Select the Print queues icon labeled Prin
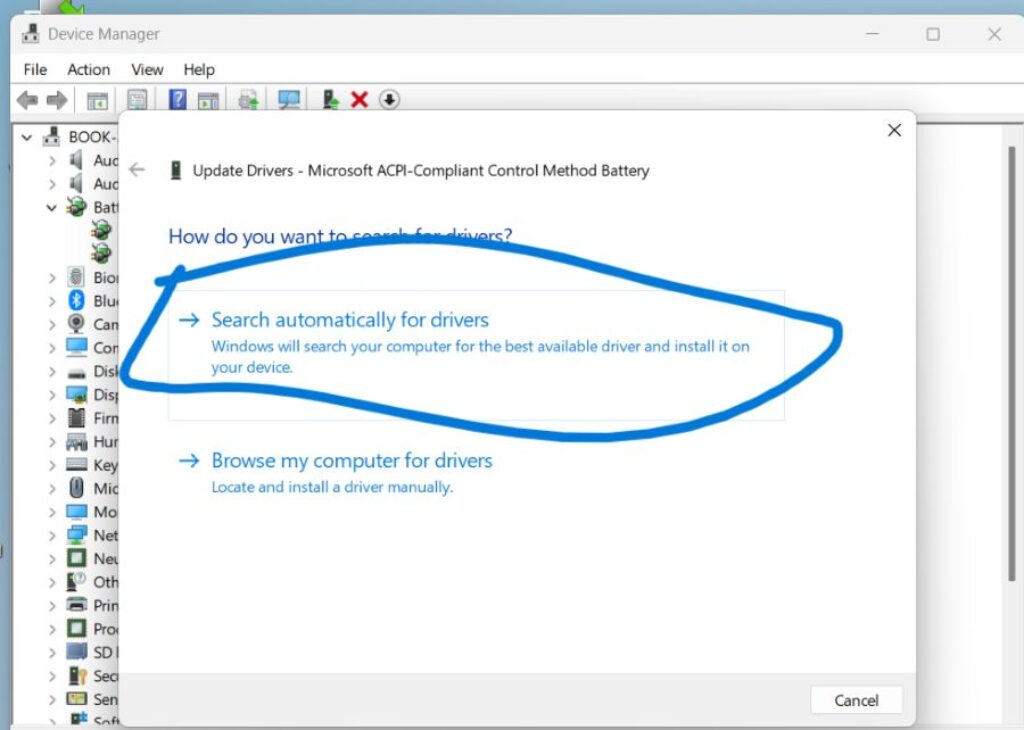Viewport: 1024px width, 730px height. (76, 605)
